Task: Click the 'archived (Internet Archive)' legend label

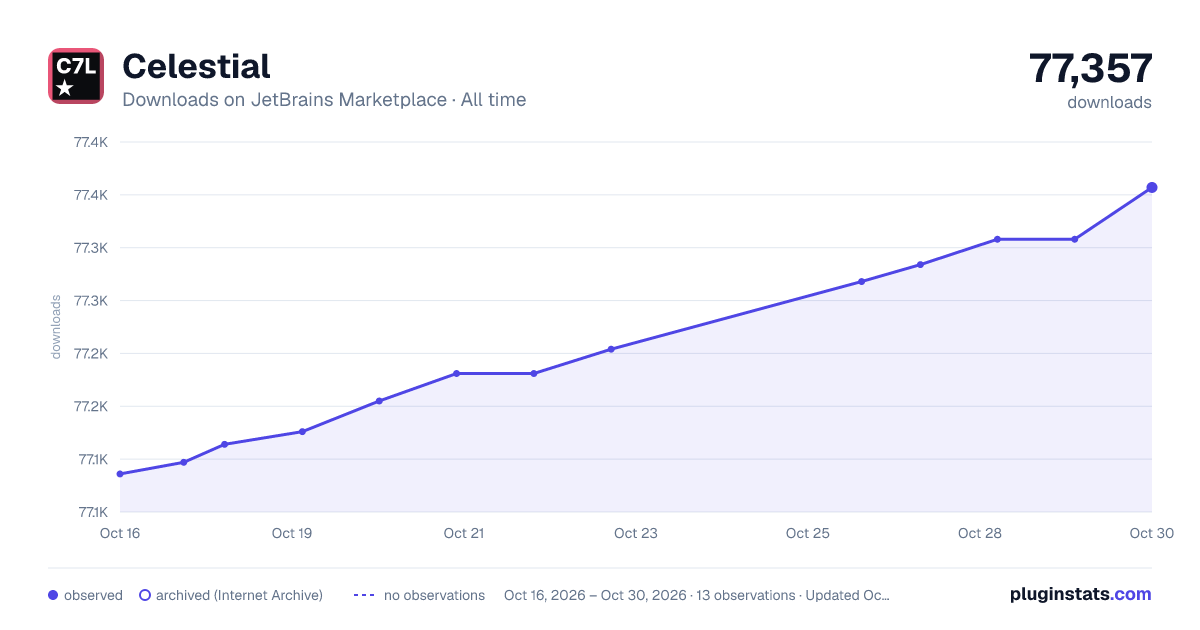Action: (239, 595)
